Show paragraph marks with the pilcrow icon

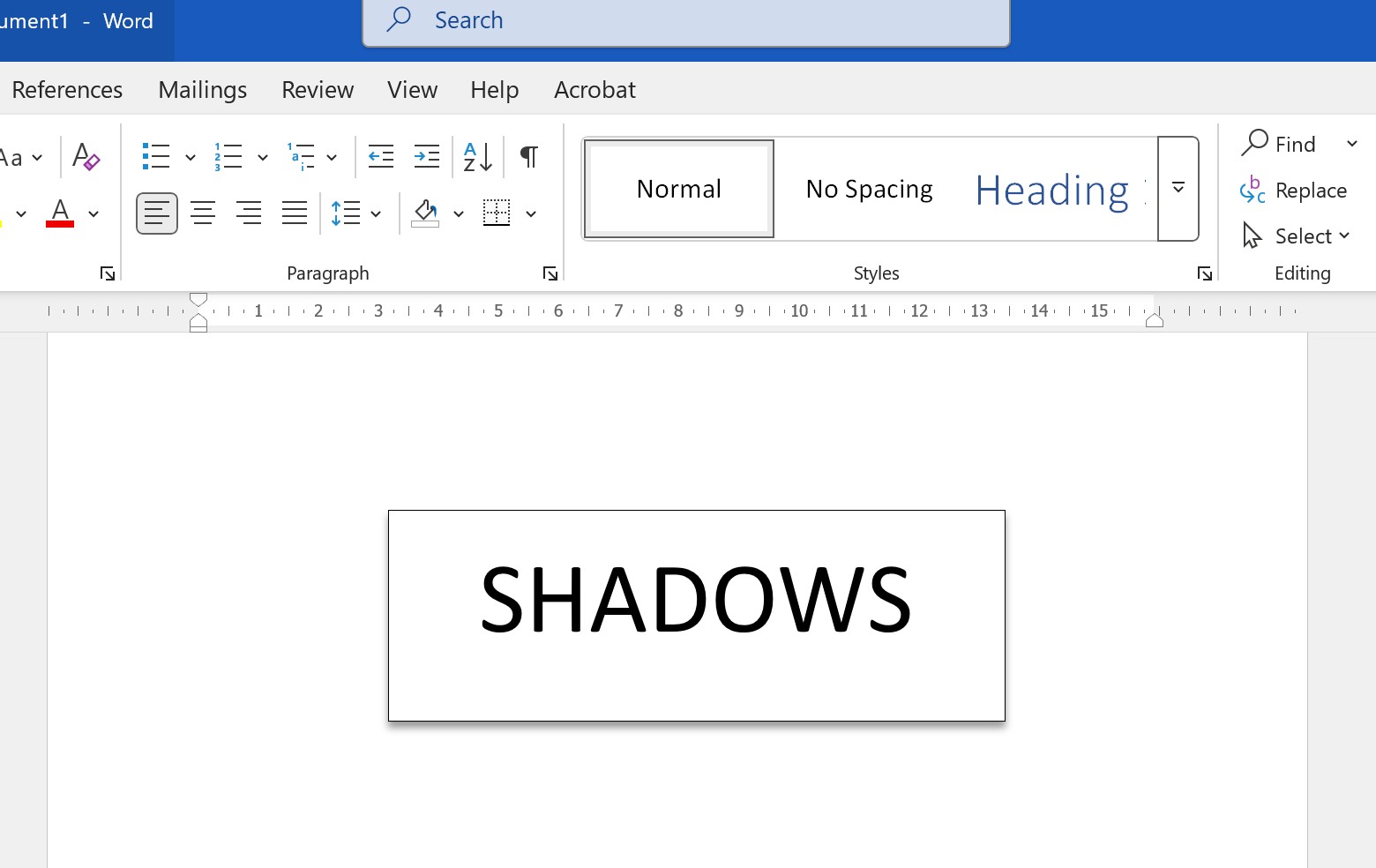tap(527, 156)
